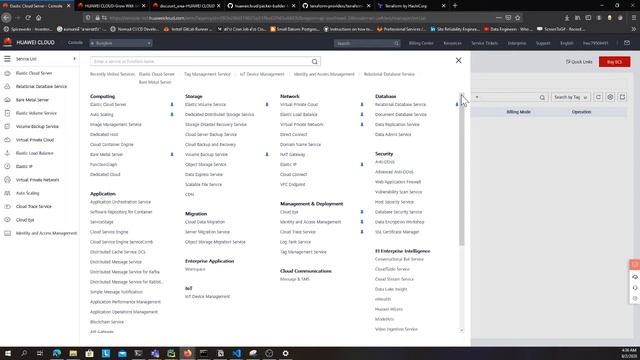Screen dimensions: 640x360
Task: Switch to Terraform by HashiCorp tab
Action: tap(411, 6)
